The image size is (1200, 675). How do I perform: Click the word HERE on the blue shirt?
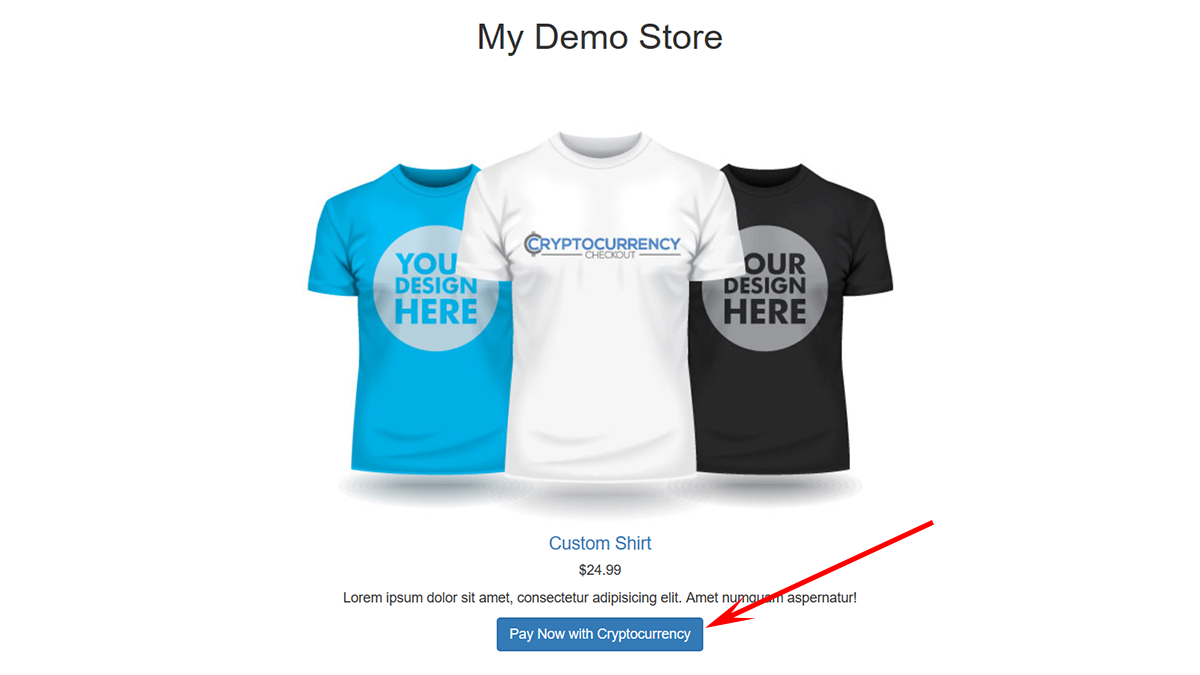436,311
